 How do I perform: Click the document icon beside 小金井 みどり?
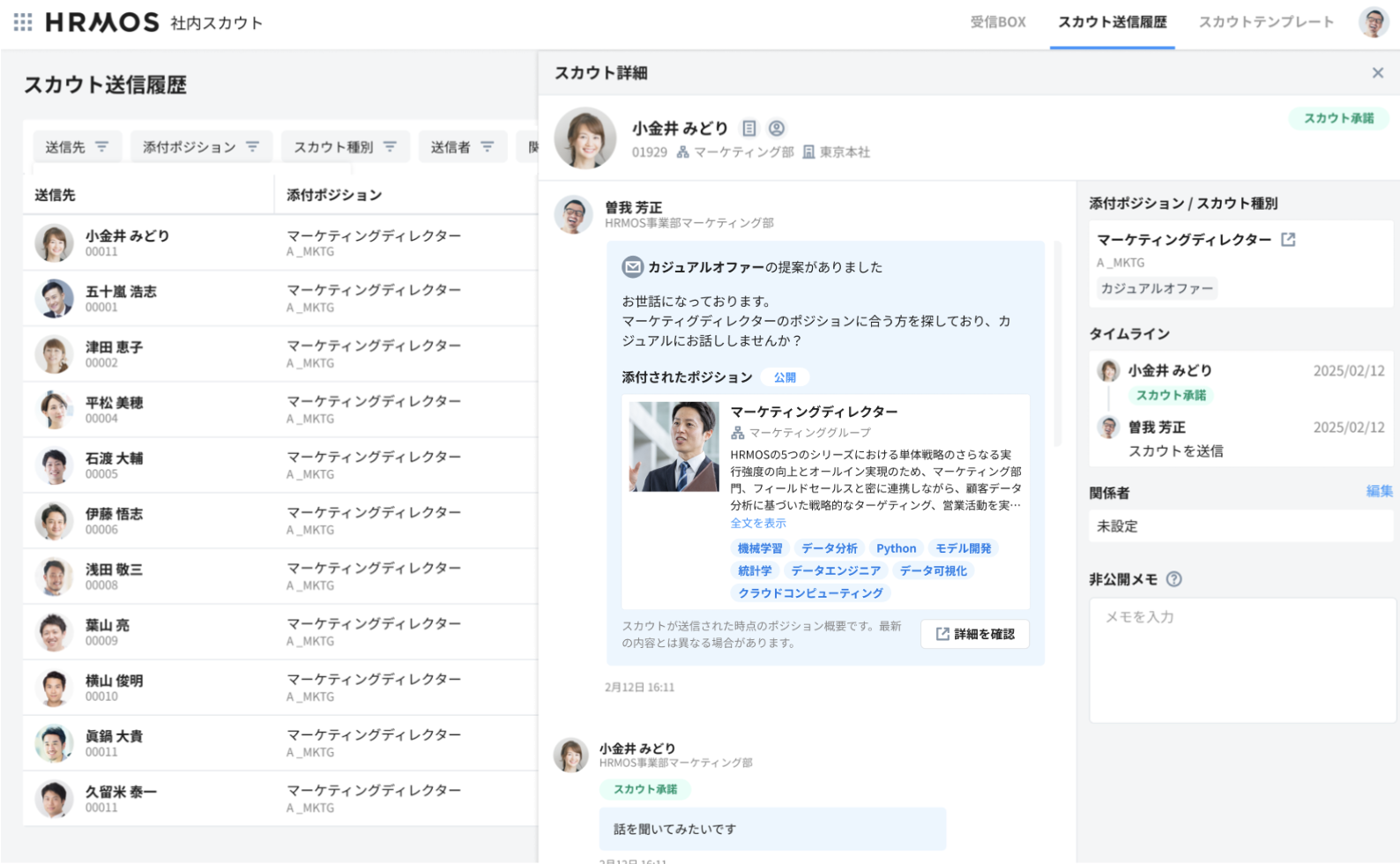pyautogui.click(x=748, y=129)
